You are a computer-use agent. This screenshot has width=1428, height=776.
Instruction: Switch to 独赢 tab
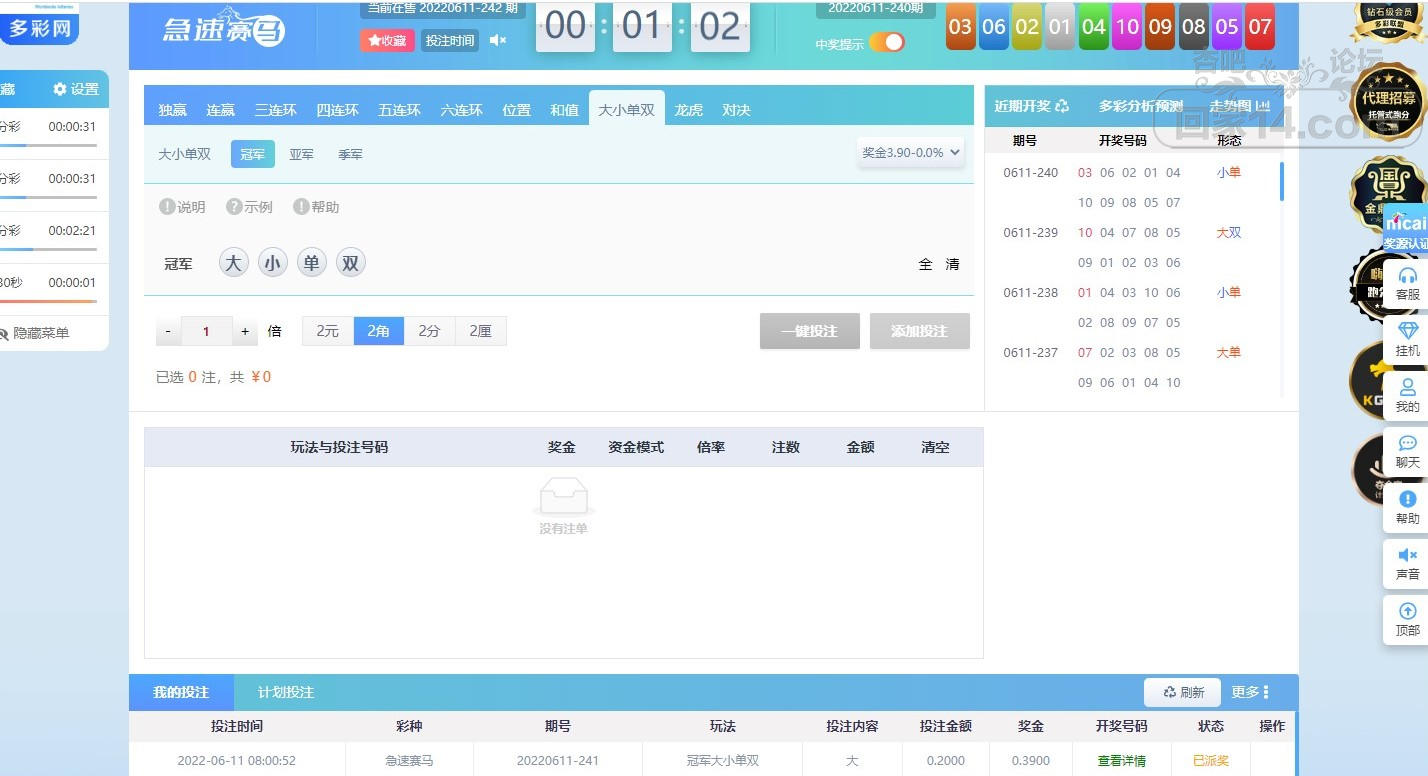pyautogui.click(x=172, y=110)
